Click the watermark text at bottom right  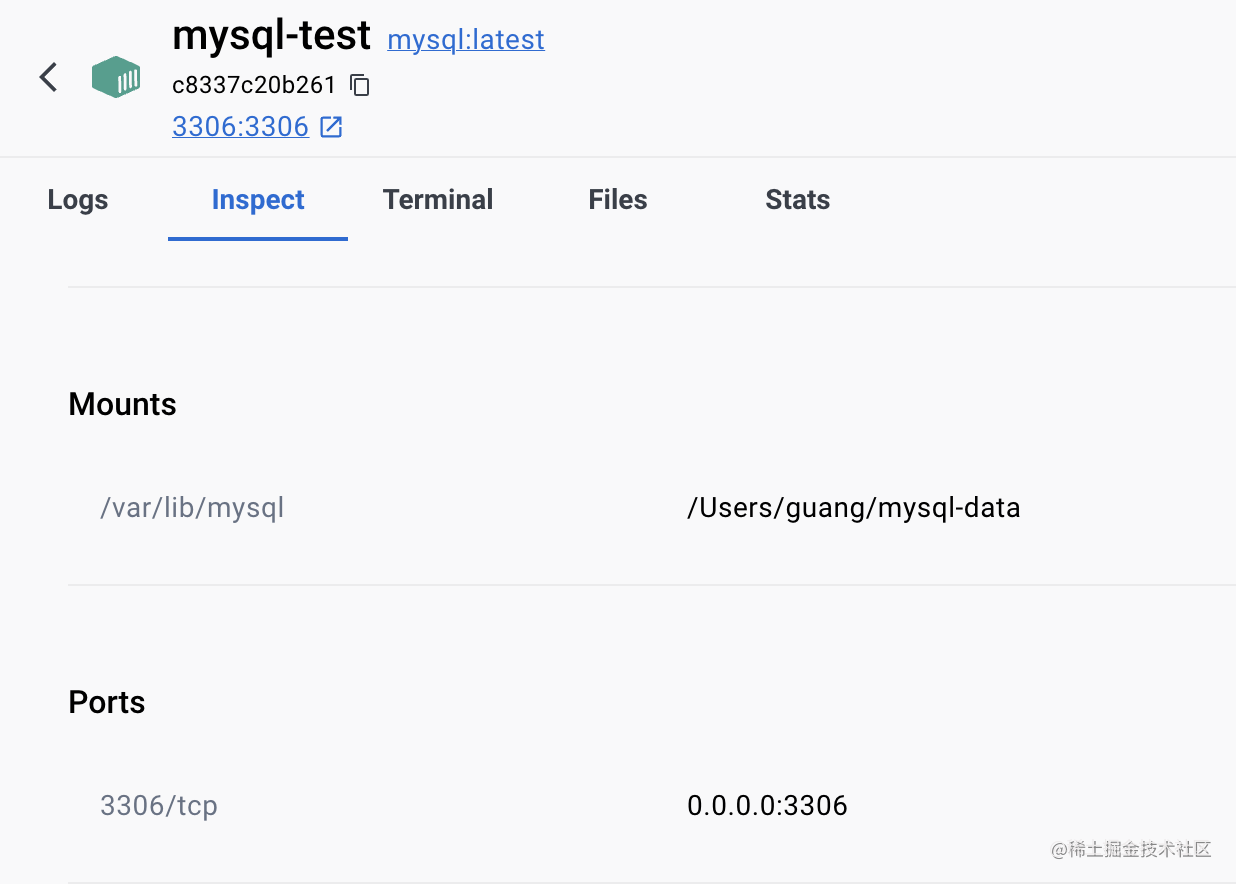tap(1131, 850)
